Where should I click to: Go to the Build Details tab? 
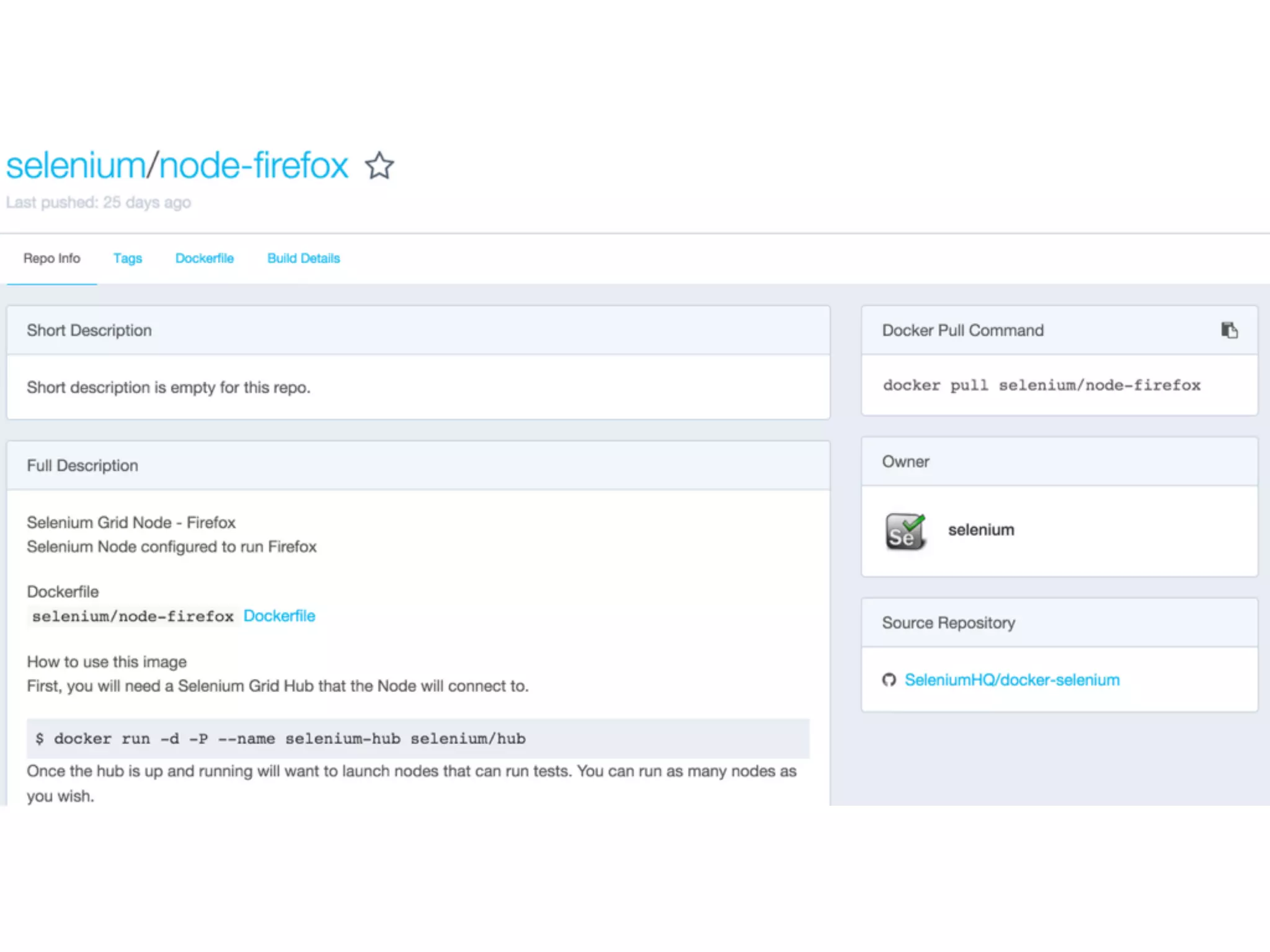click(303, 258)
